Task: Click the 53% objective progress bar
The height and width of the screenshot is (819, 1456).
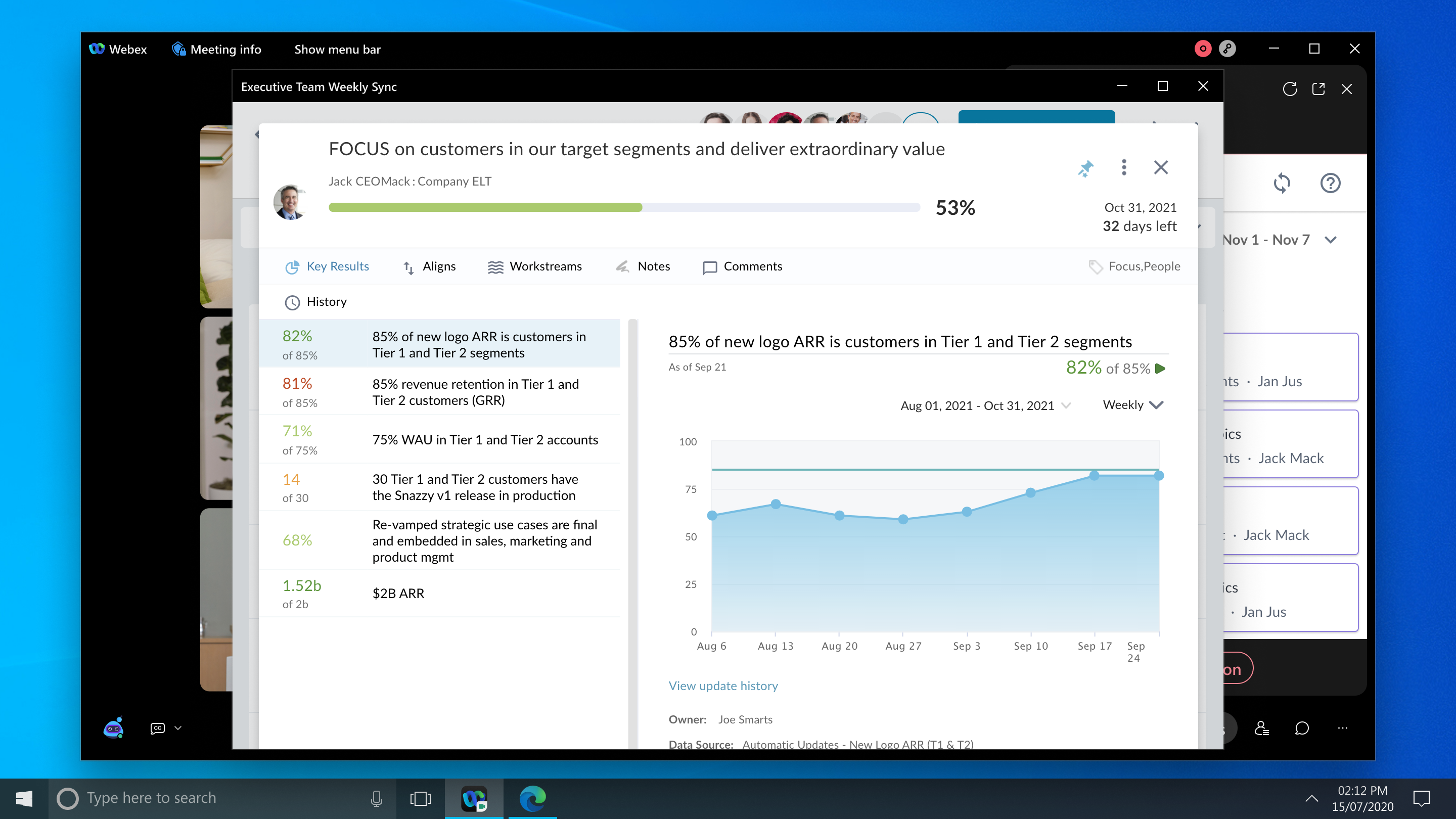Action: pos(624,207)
